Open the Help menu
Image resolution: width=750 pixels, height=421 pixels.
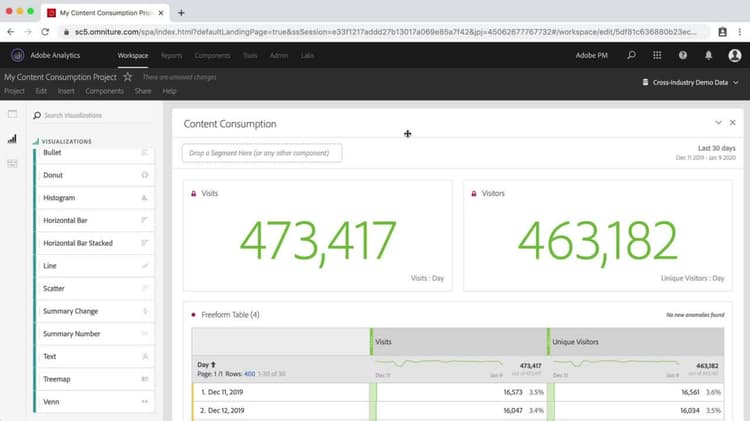coord(169,91)
